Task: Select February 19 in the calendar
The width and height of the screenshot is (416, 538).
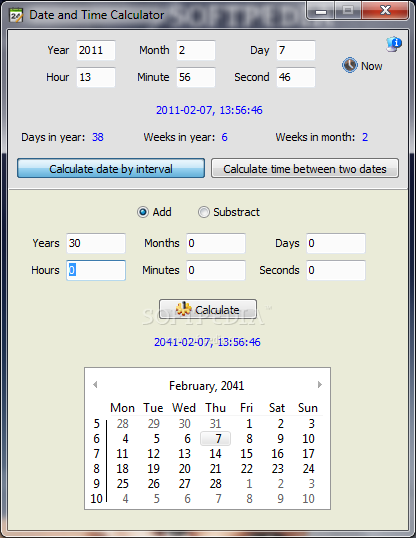Action: click(153, 469)
